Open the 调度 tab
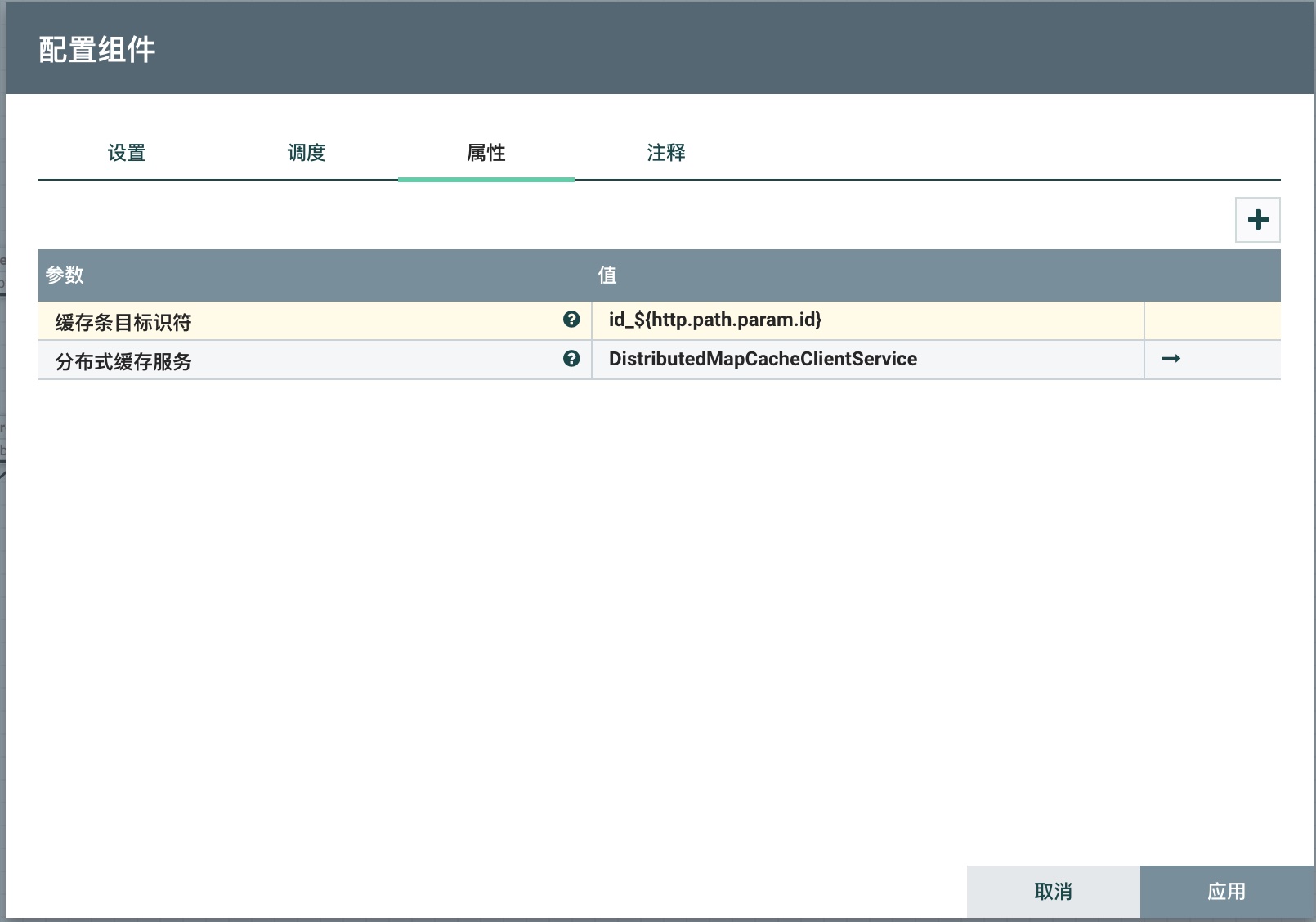 pyautogui.click(x=307, y=153)
